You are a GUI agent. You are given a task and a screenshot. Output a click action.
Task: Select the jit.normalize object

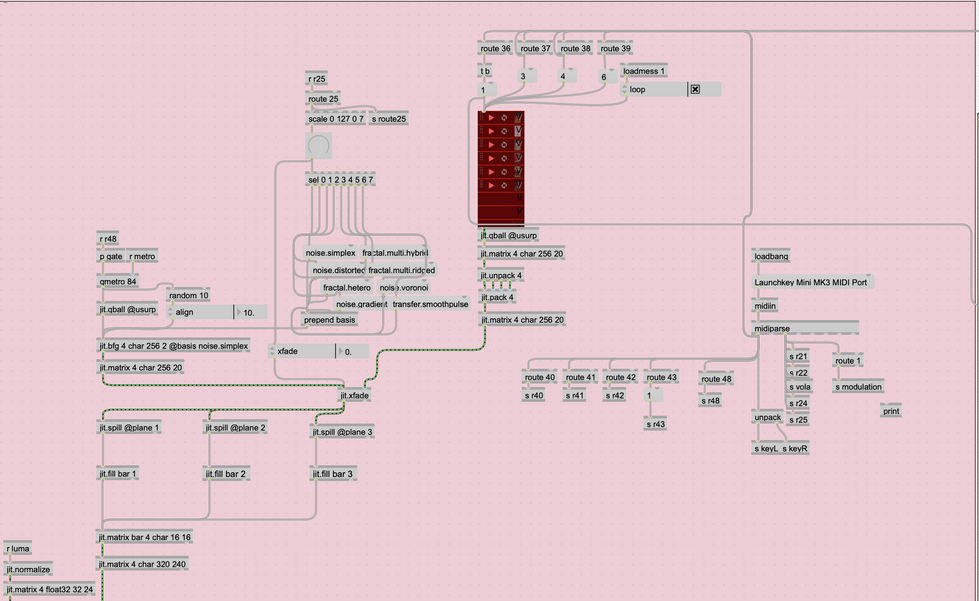click(28, 569)
